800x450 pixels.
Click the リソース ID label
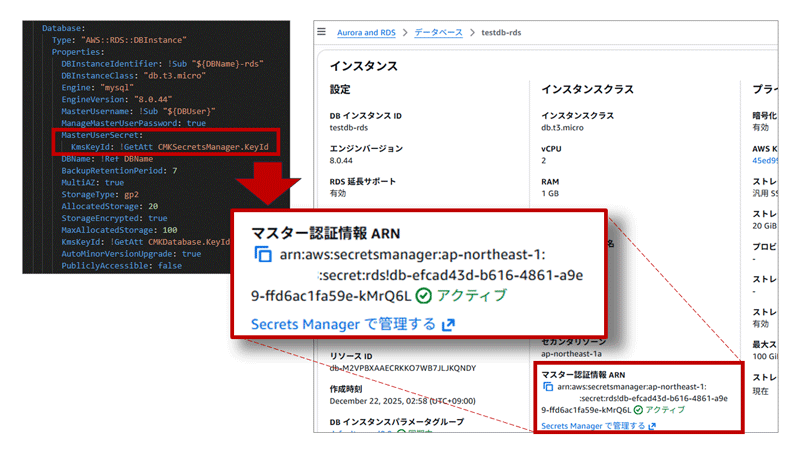point(351,356)
